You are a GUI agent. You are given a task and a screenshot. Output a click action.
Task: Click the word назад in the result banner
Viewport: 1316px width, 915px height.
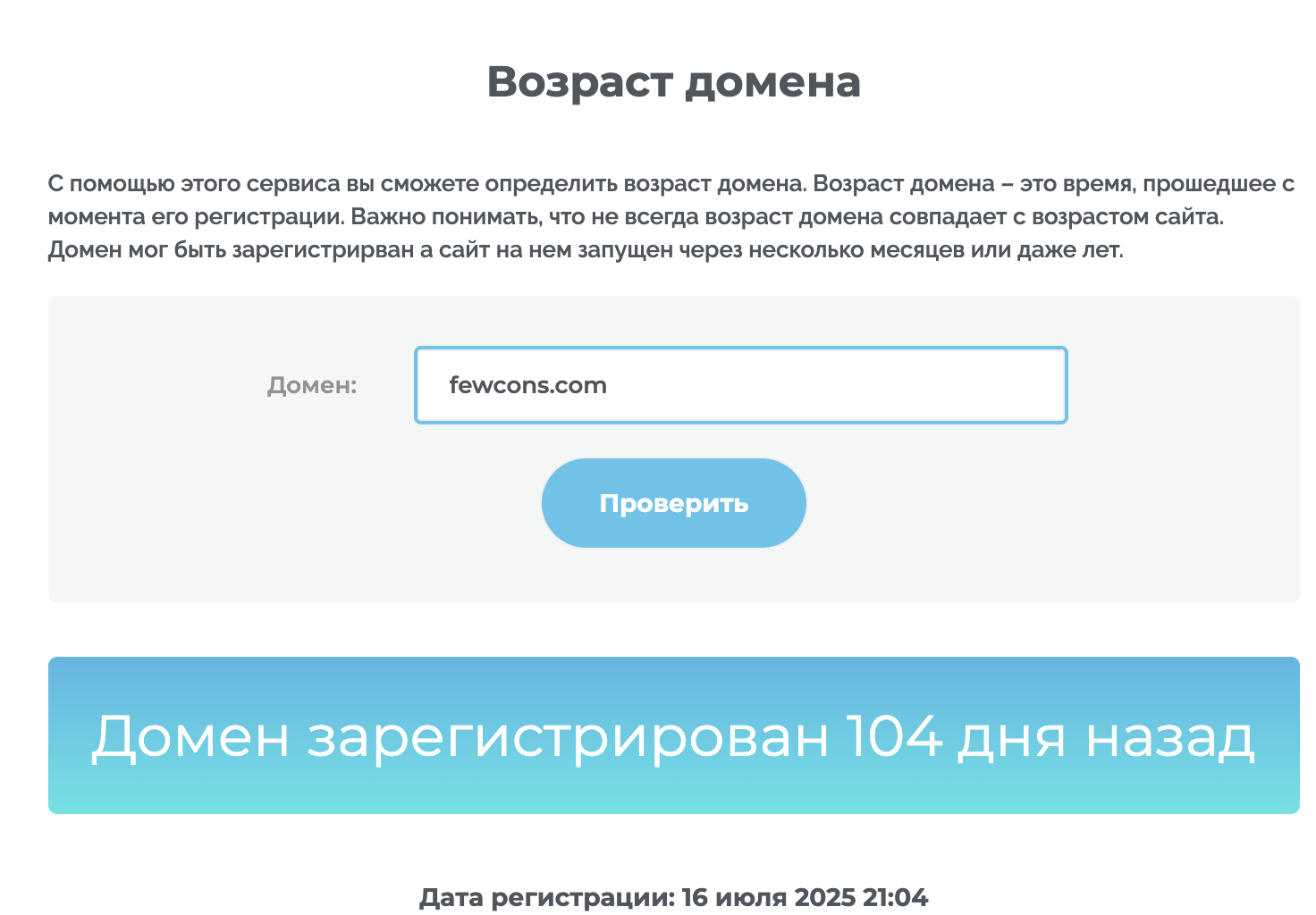tap(1170, 738)
